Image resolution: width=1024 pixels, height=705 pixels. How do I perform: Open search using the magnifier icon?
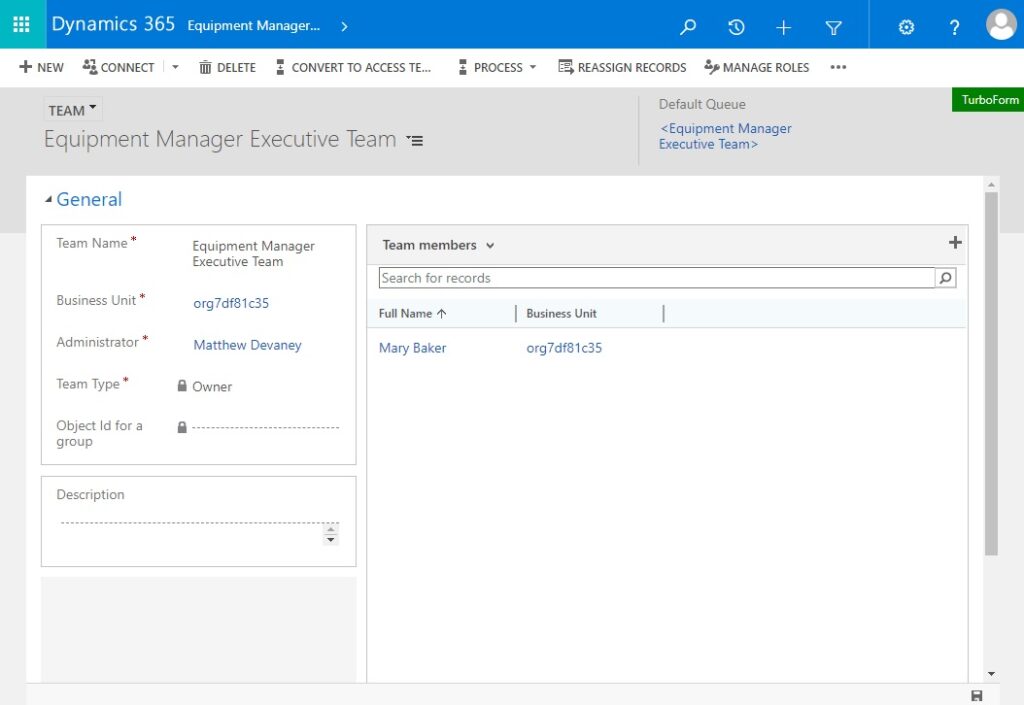(x=687, y=25)
